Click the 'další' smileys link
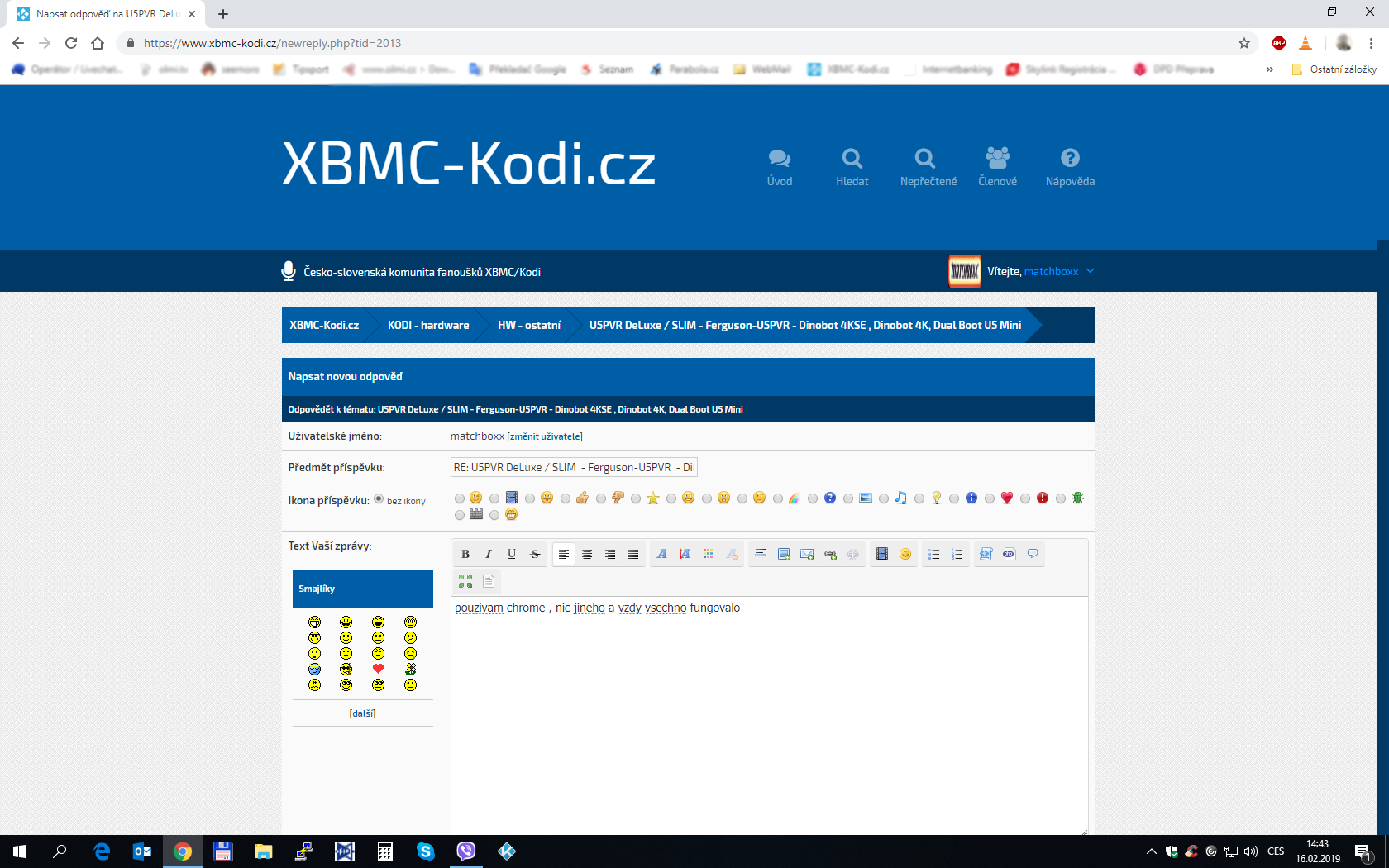 [x=362, y=713]
